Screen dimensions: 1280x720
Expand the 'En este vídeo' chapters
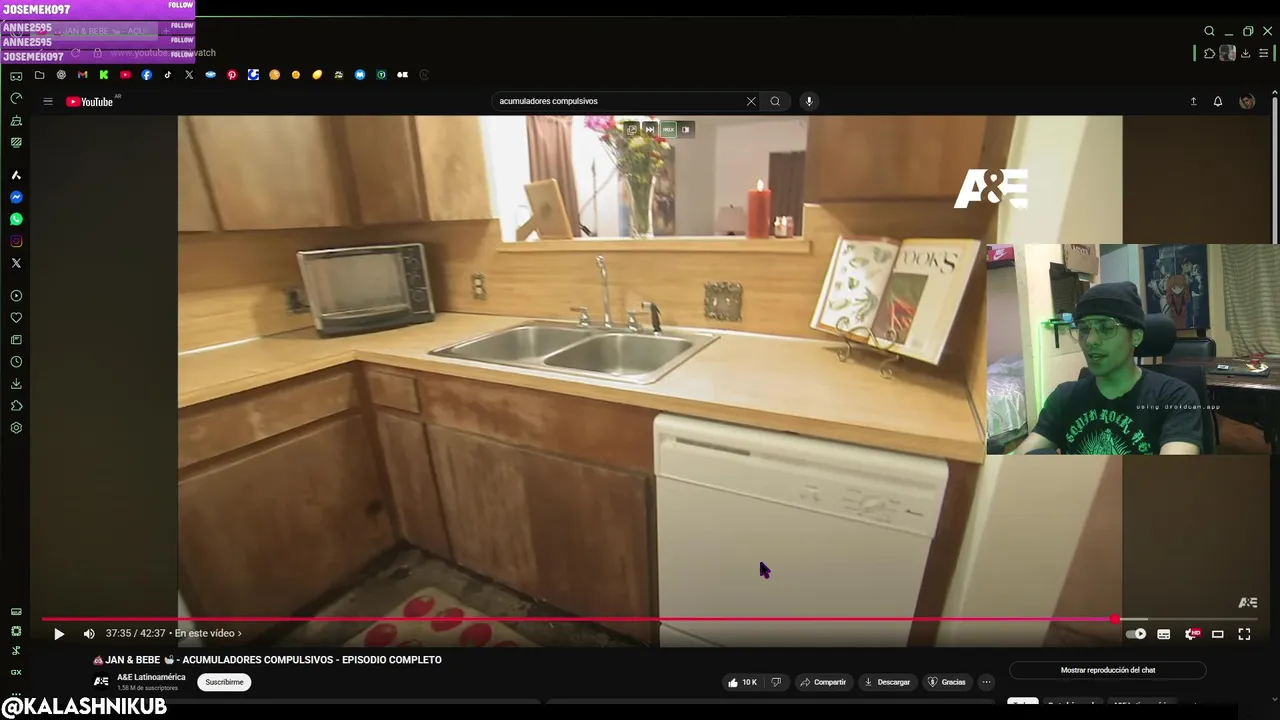(208, 634)
